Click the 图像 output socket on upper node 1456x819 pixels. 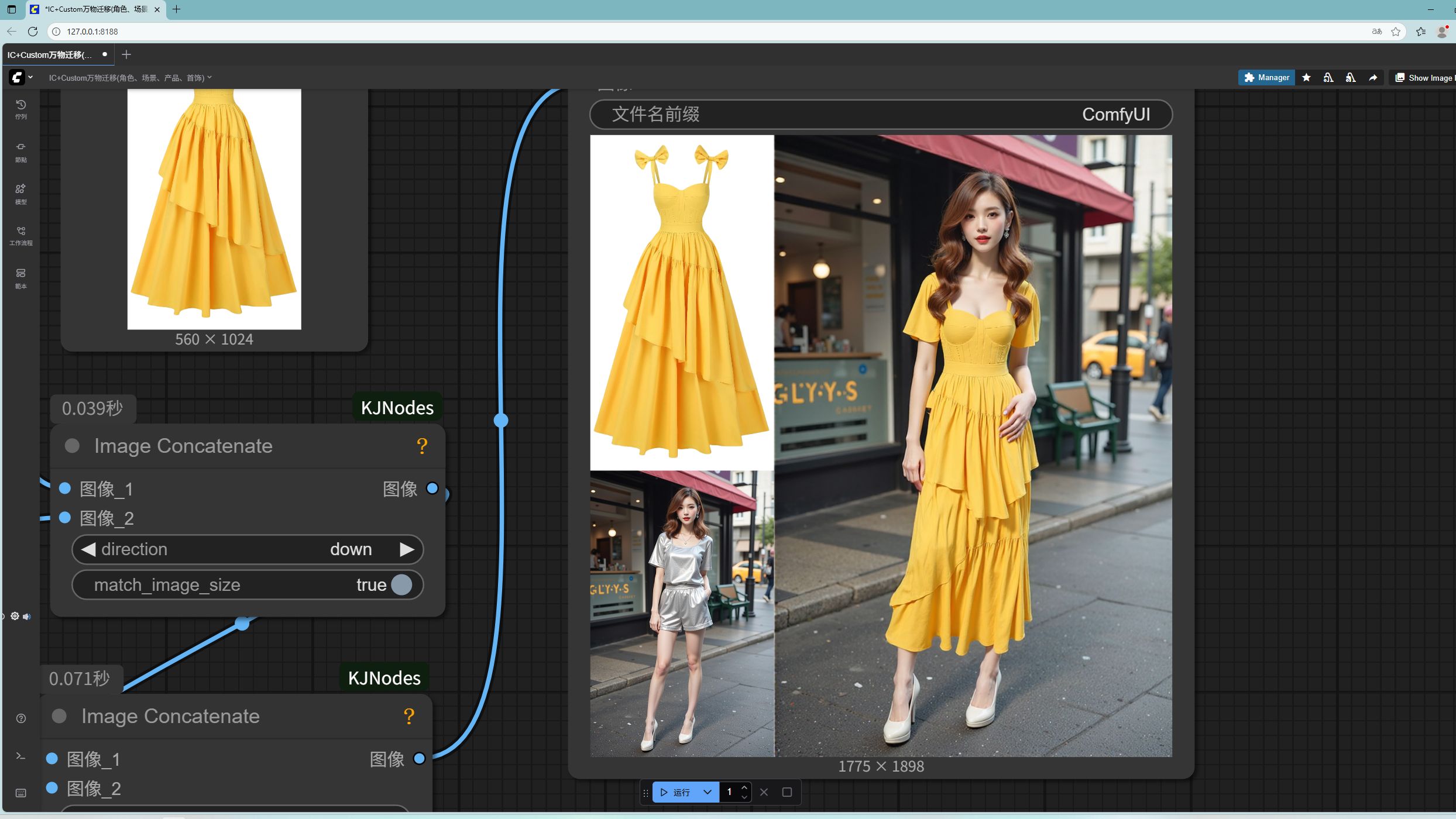pyautogui.click(x=432, y=488)
